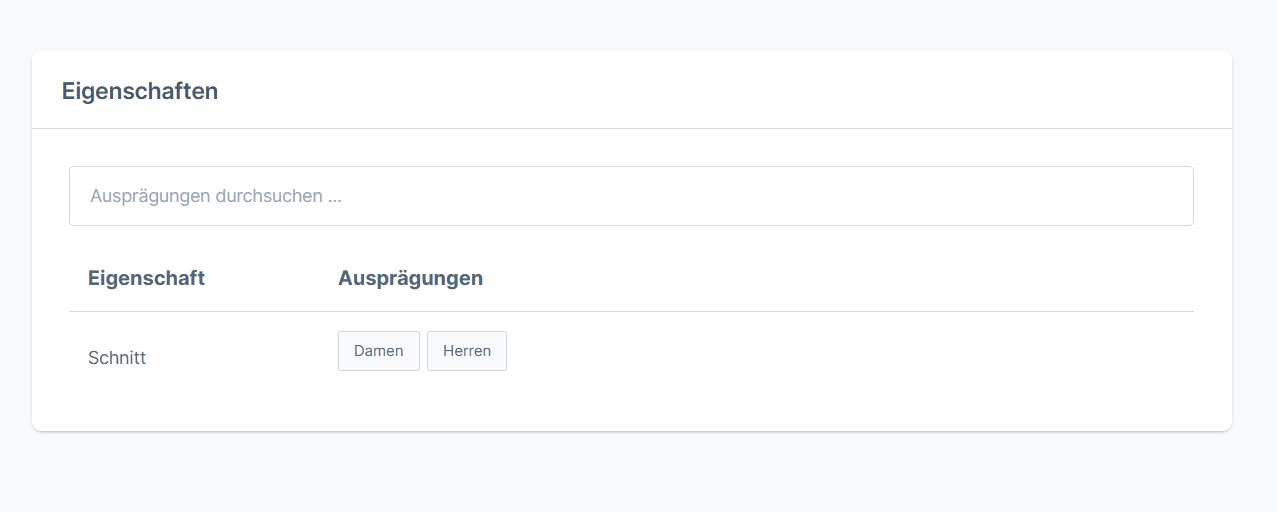
Task: Click the Ausprägungen column header
Action: (x=410, y=278)
